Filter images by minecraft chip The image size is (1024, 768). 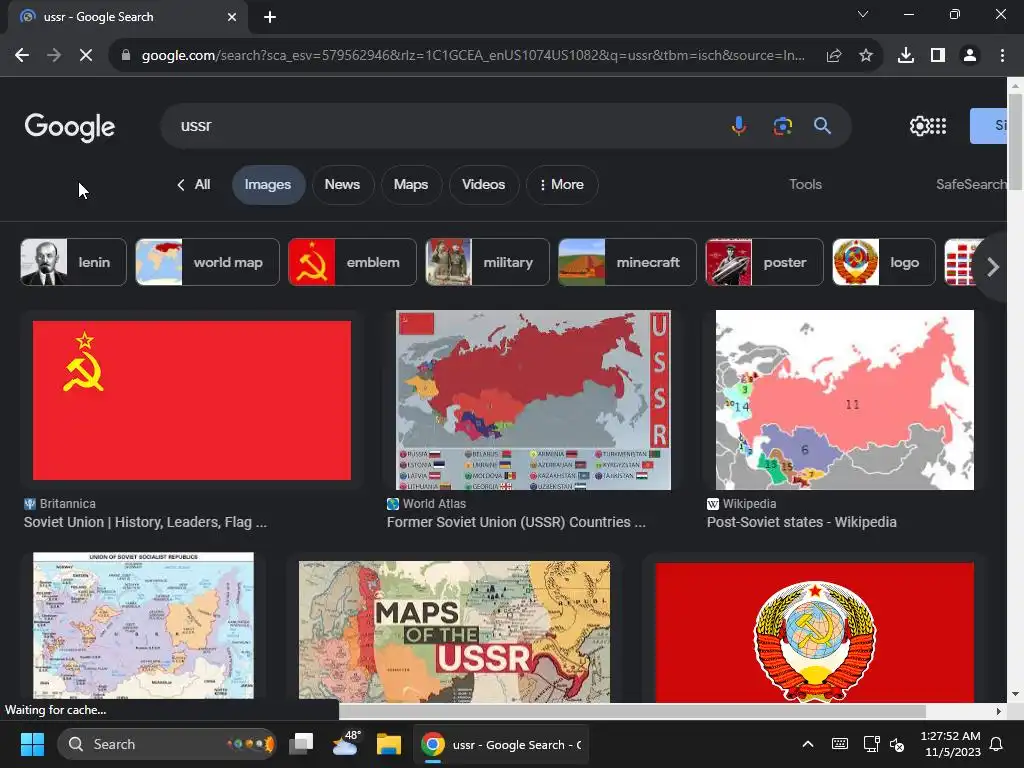(x=627, y=262)
